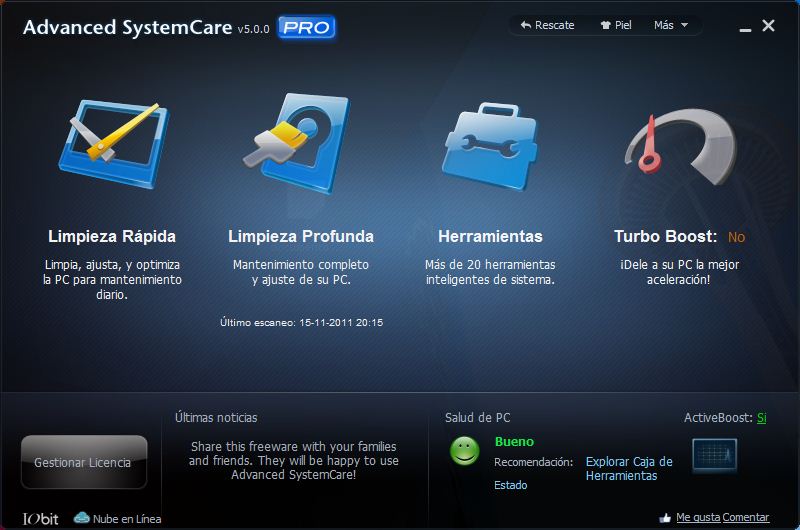Open the ActiveBoost performance monitor icon

[714, 455]
